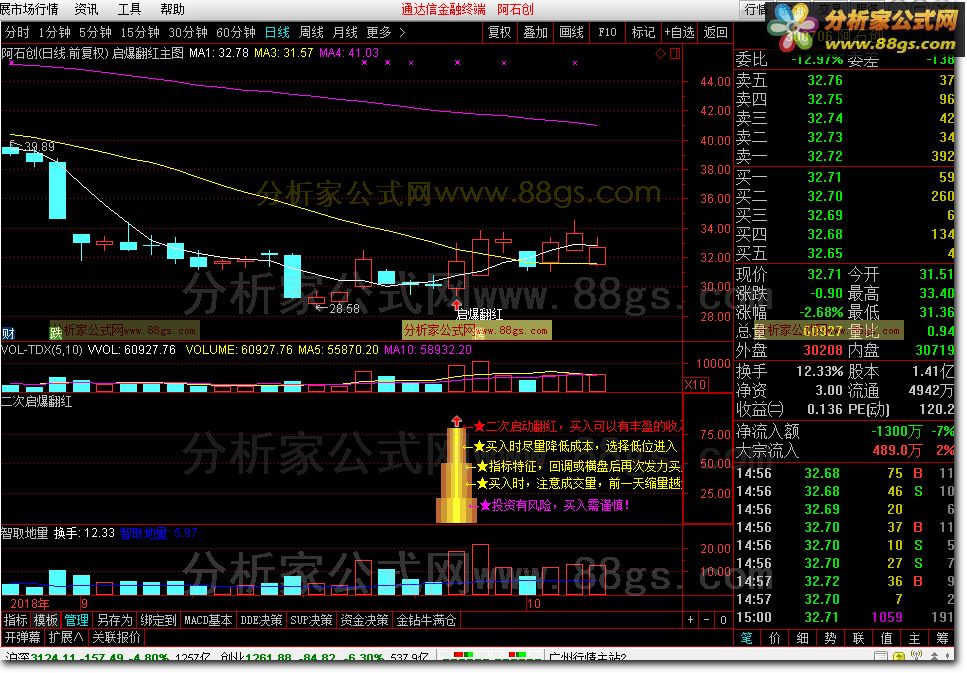
Task: Click the 关联报价 button
Action: point(117,637)
